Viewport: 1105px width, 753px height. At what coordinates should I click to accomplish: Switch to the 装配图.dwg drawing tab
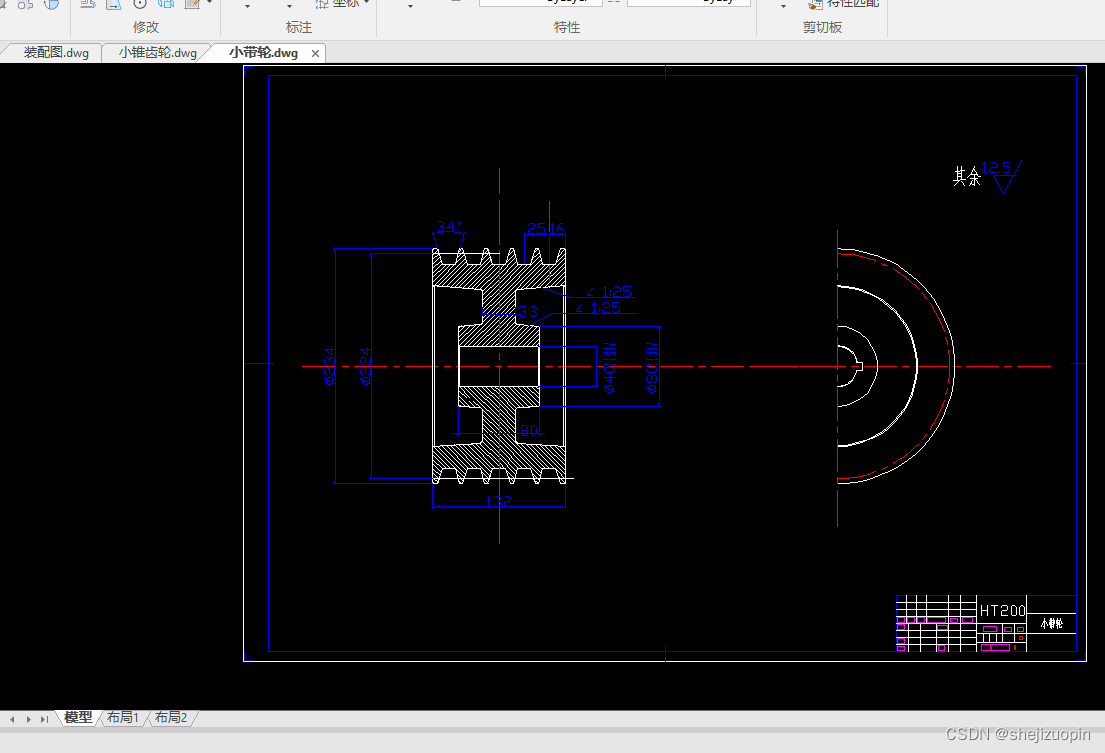[x=56, y=53]
